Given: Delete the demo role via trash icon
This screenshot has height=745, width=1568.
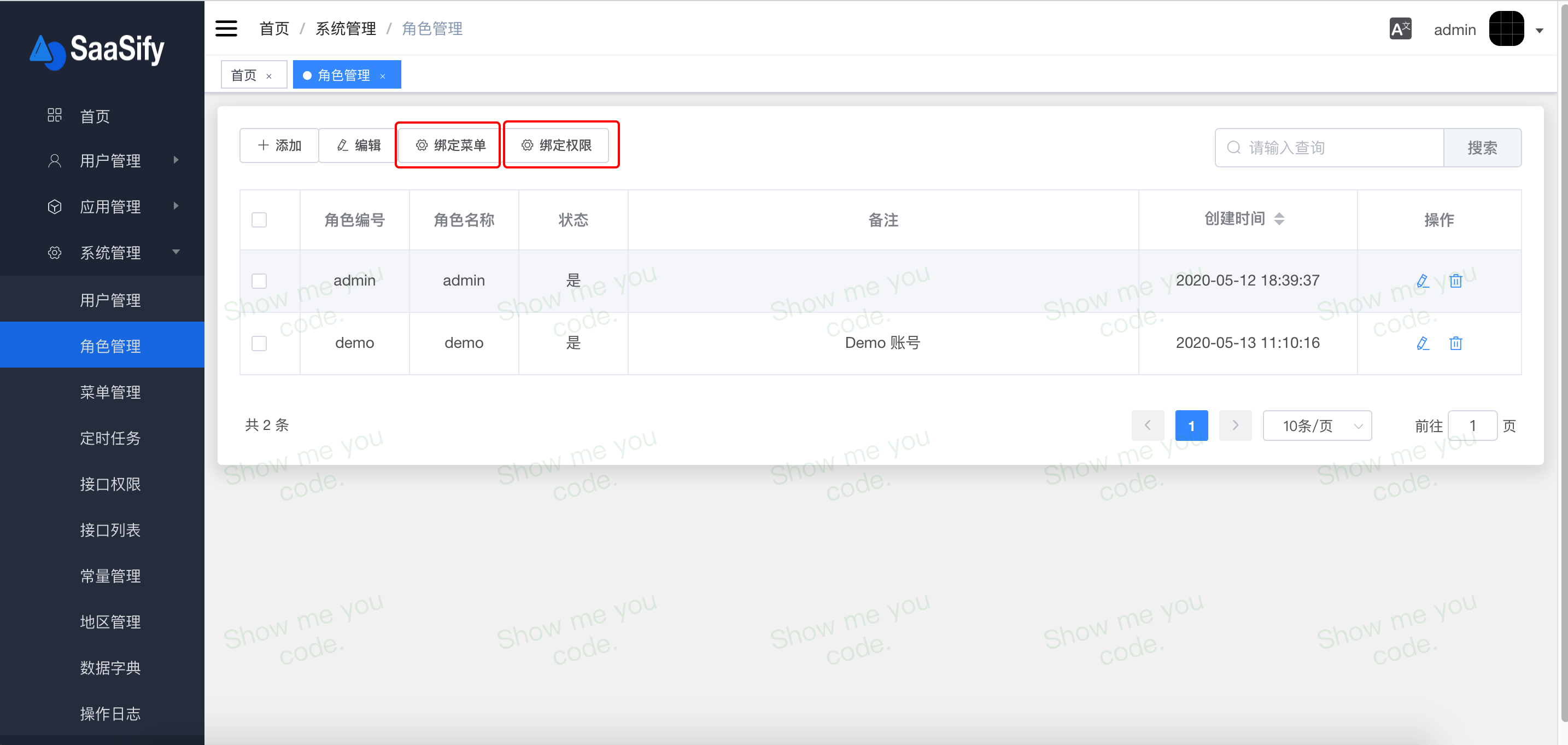Looking at the screenshot, I should click(1455, 343).
